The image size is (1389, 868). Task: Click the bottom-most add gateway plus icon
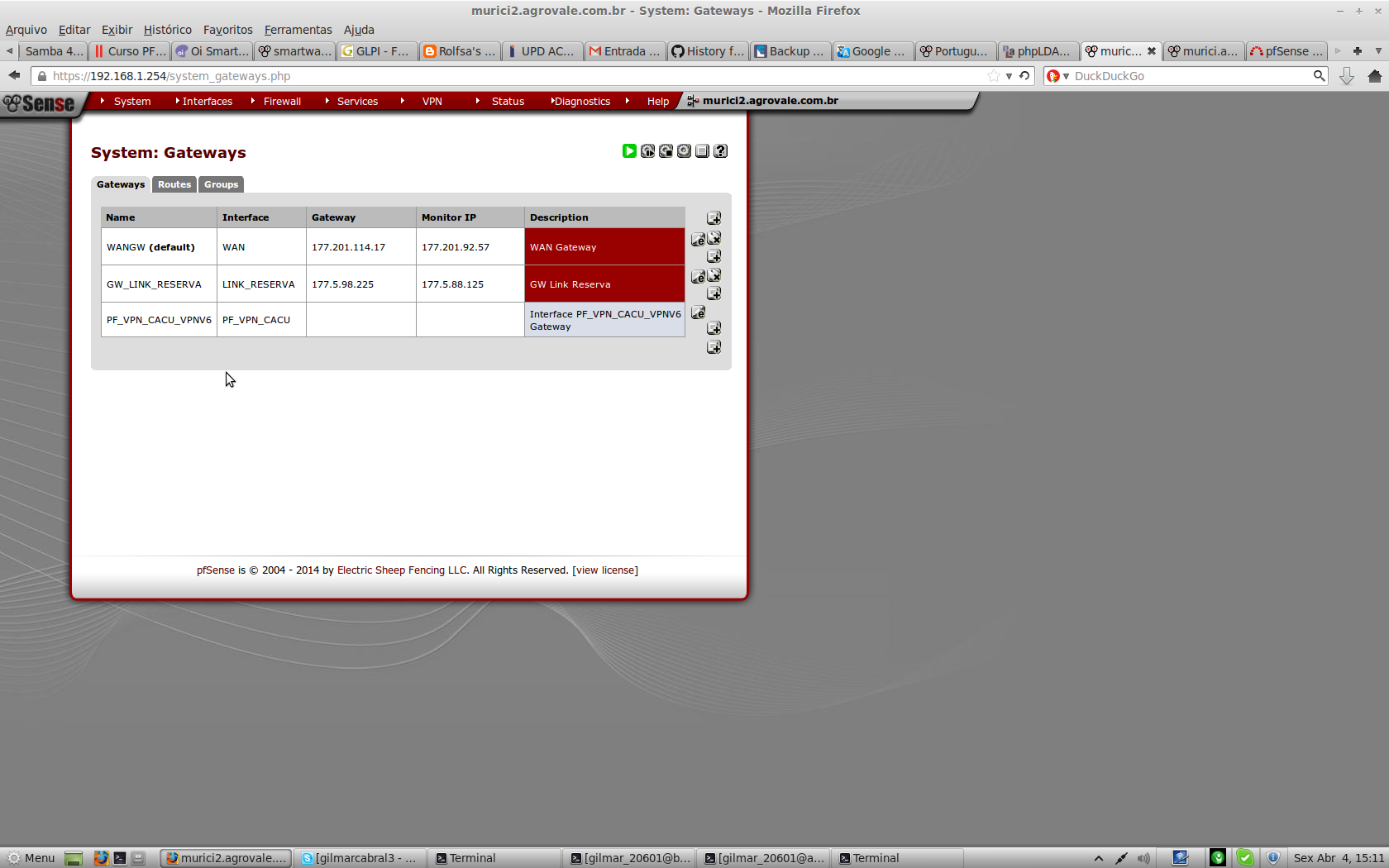pos(714,347)
